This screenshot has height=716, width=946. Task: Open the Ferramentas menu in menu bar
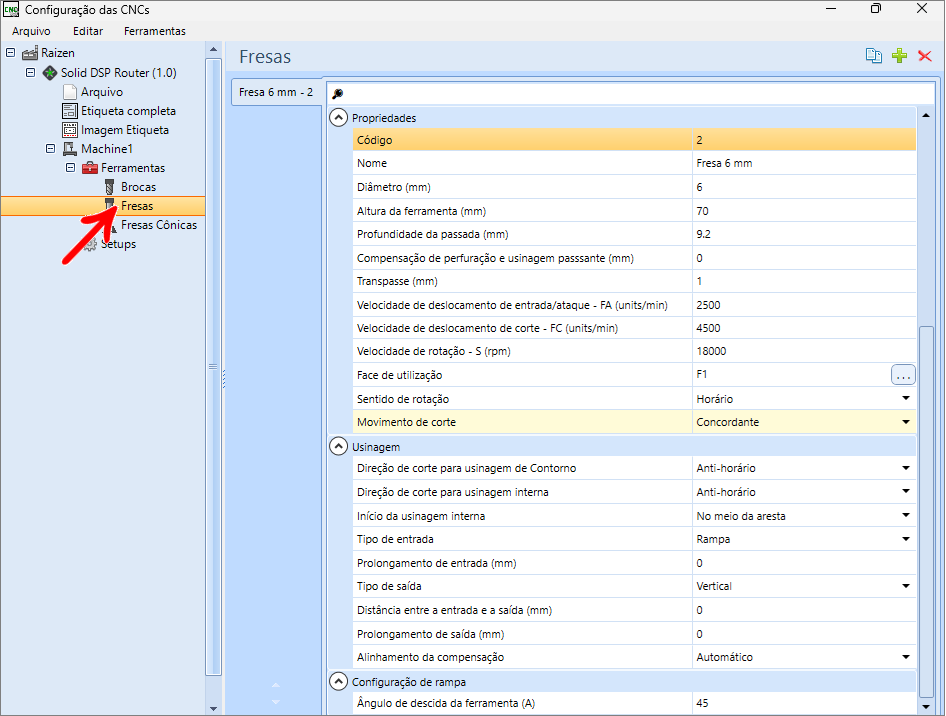pos(155,31)
